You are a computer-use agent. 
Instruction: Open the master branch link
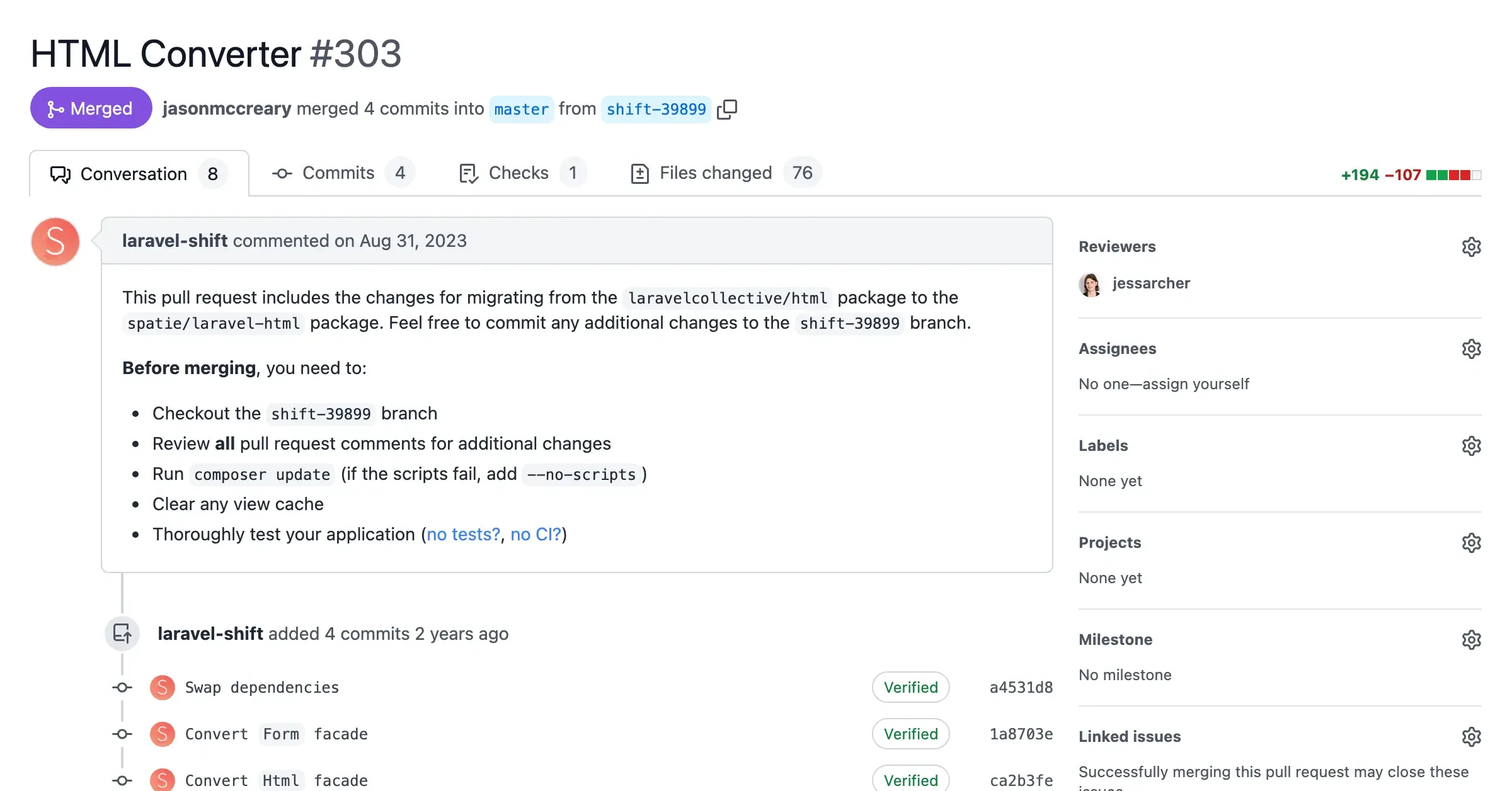tap(521, 109)
